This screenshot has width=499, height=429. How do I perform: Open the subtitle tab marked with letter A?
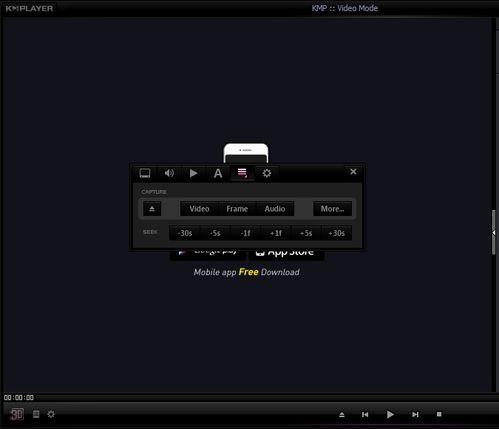click(218, 173)
